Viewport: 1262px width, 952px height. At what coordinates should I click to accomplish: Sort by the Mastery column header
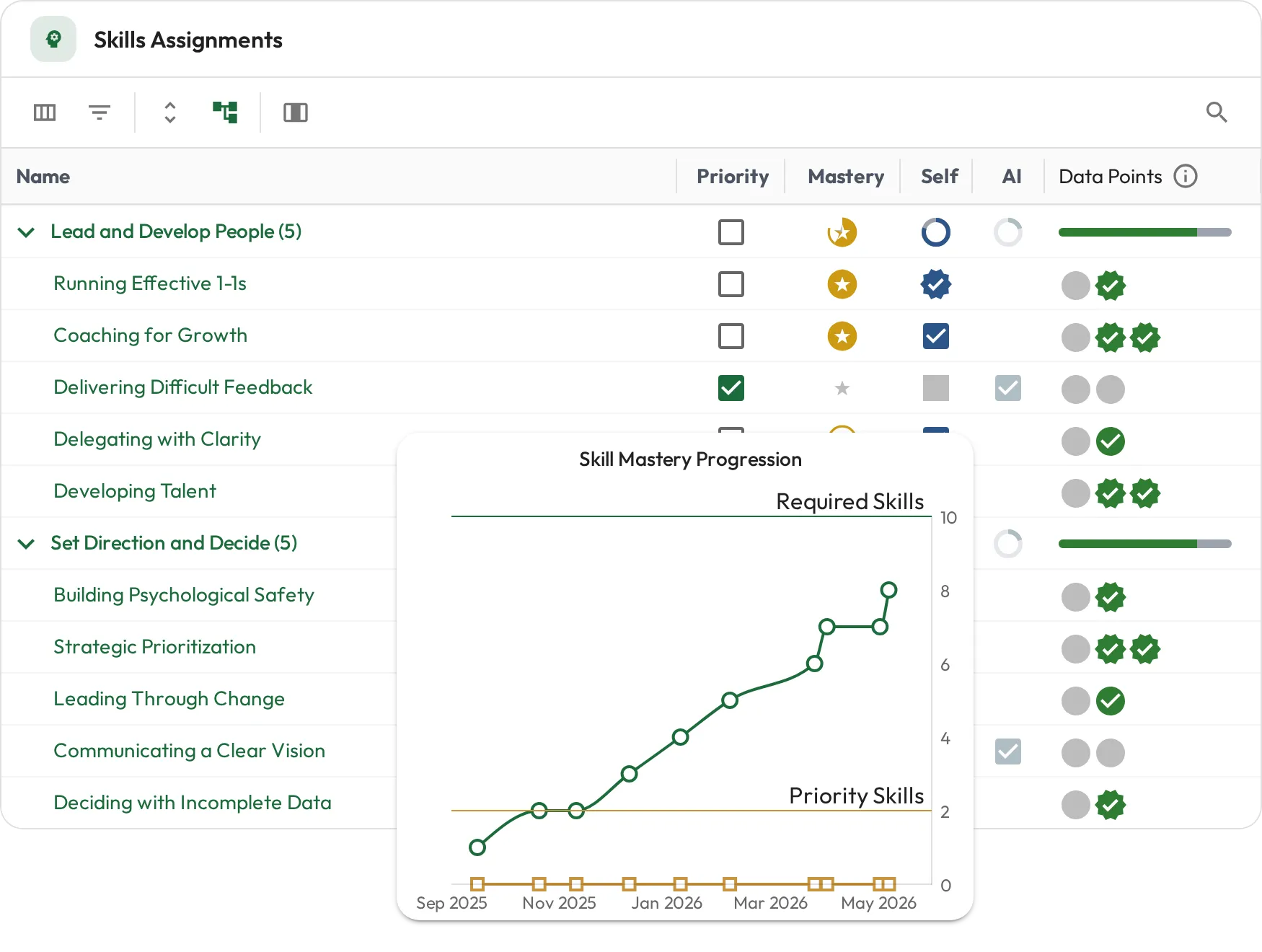pos(846,177)
